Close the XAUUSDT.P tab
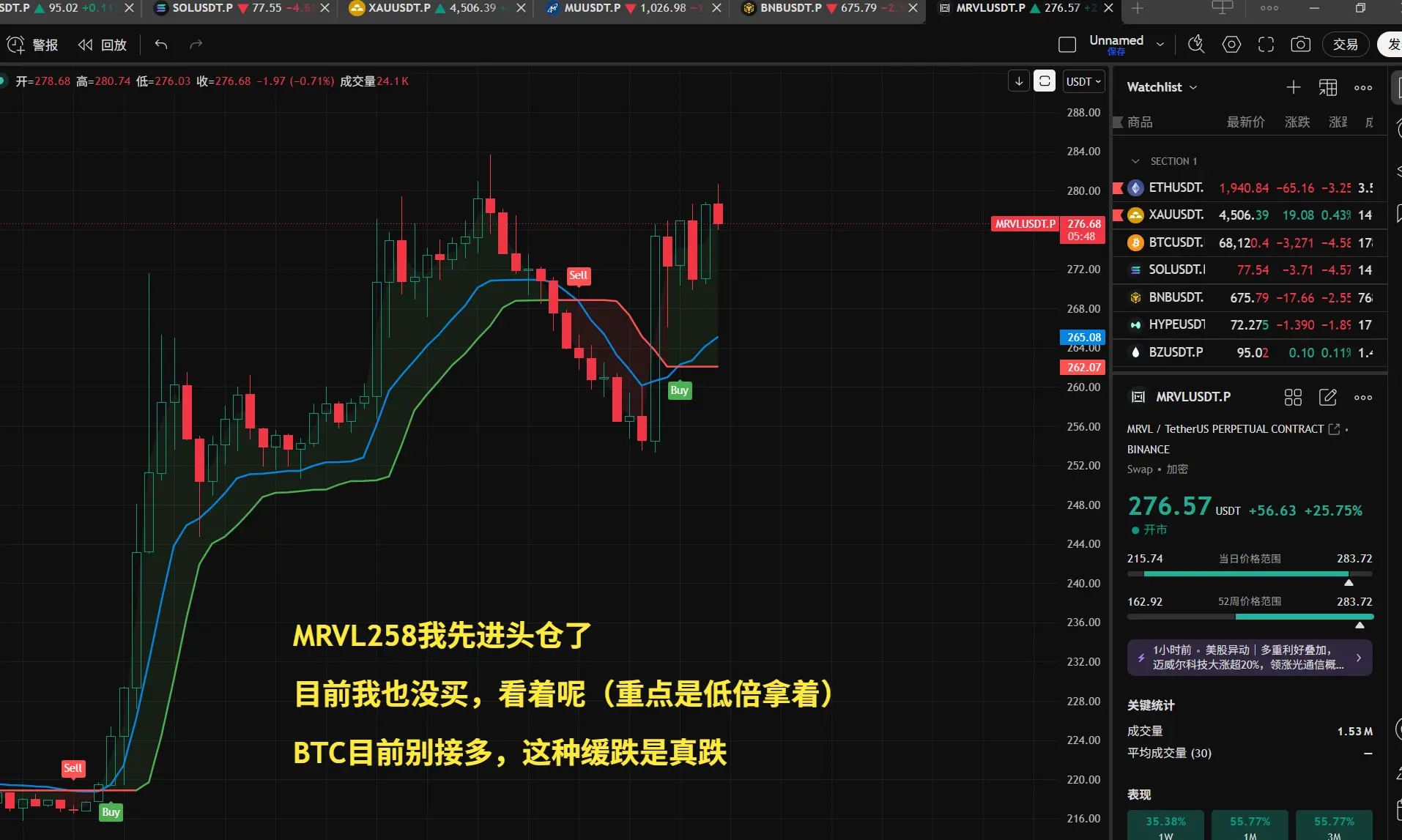Screen dimensions: 1402x840 point(521,8)
